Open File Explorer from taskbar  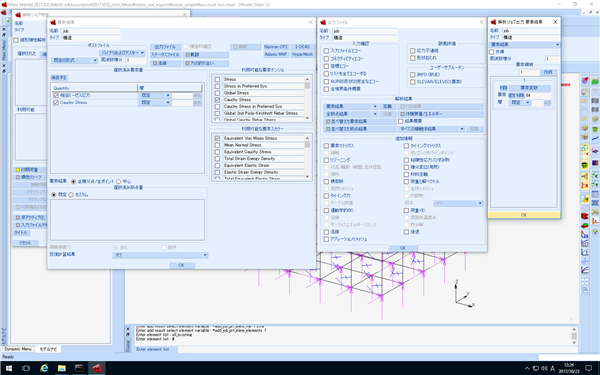pyautogui.click(x=62, y=368)
